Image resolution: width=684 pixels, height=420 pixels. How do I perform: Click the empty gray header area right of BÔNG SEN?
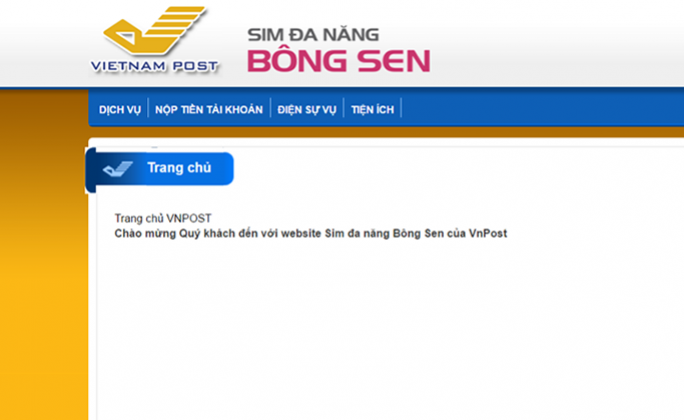point(557,43)
